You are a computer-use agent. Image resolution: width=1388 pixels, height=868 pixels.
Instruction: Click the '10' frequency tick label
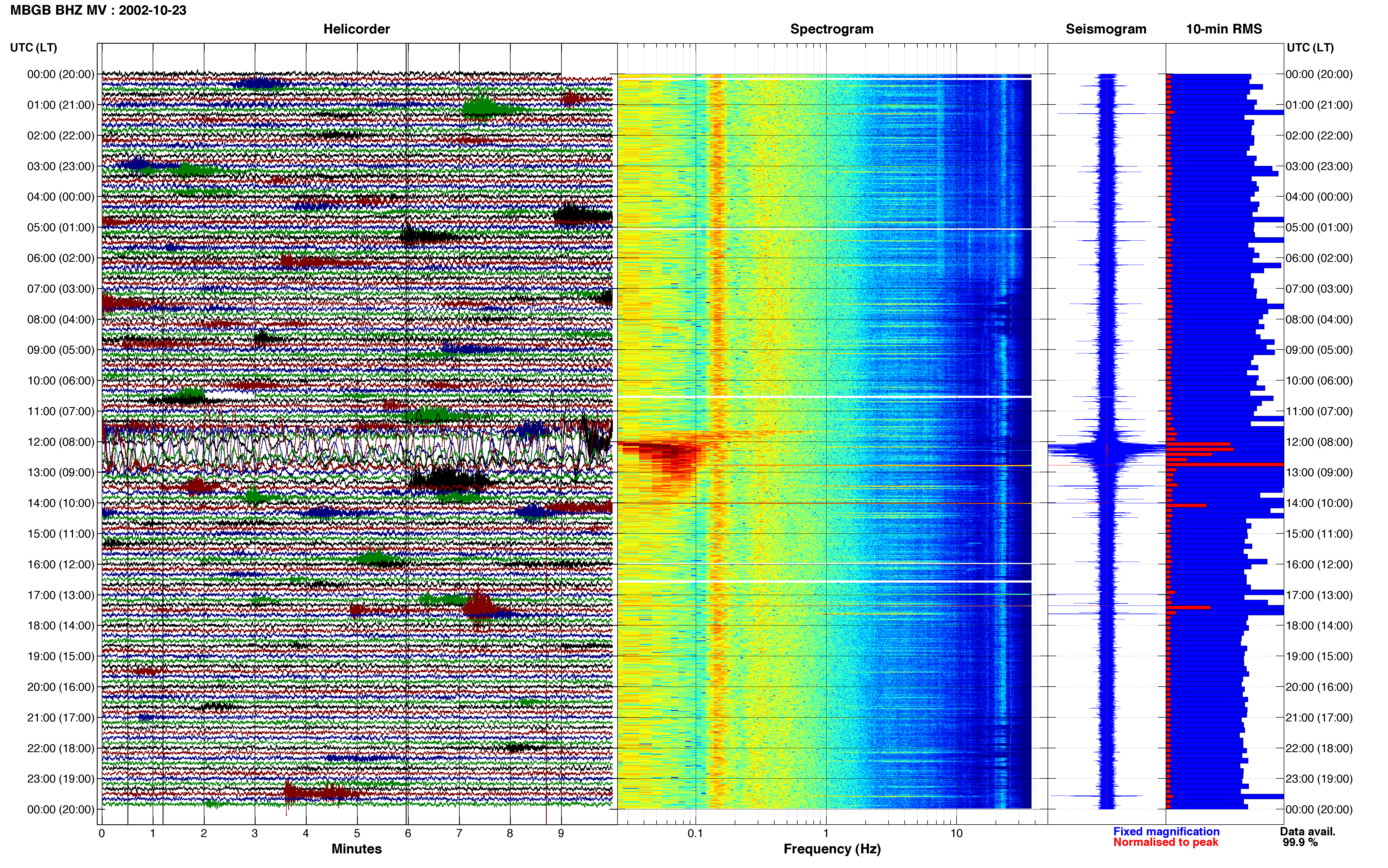tap(956, 833)
